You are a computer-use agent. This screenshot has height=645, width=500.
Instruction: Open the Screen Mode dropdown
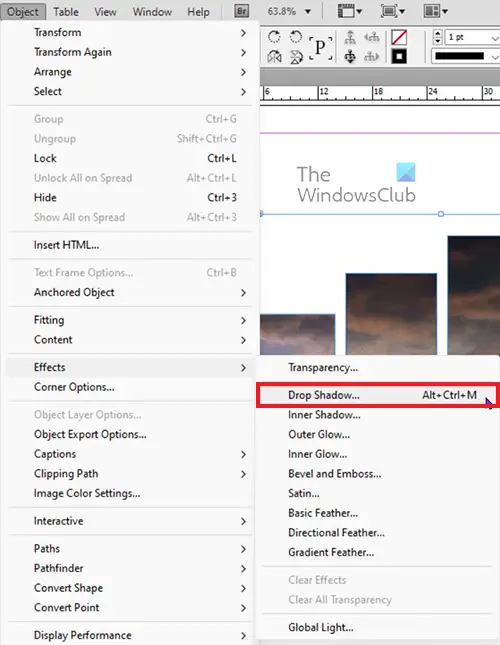coord(392,11)
